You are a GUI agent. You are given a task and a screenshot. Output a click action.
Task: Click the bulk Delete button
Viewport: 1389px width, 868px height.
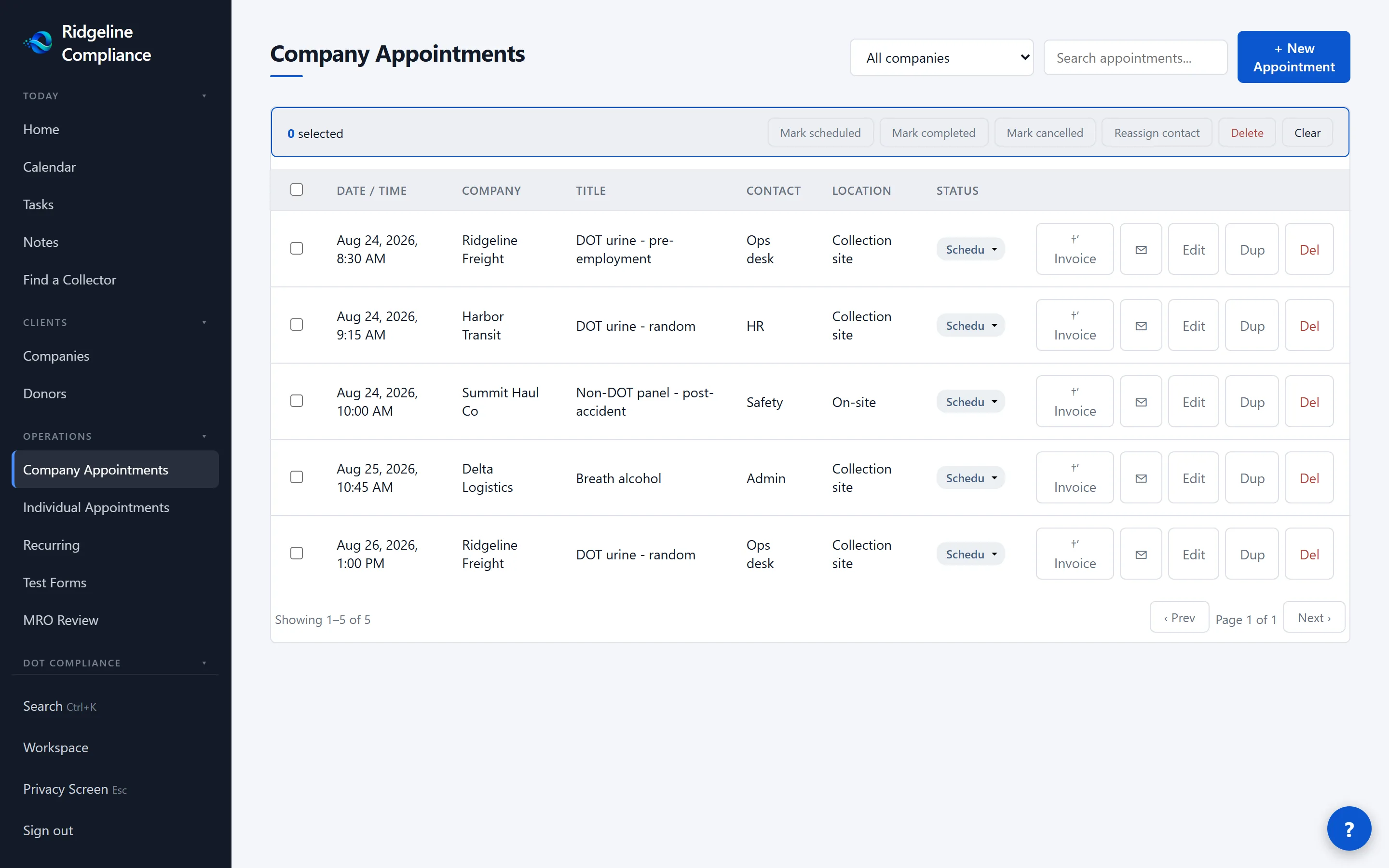tap(1247, 133)
